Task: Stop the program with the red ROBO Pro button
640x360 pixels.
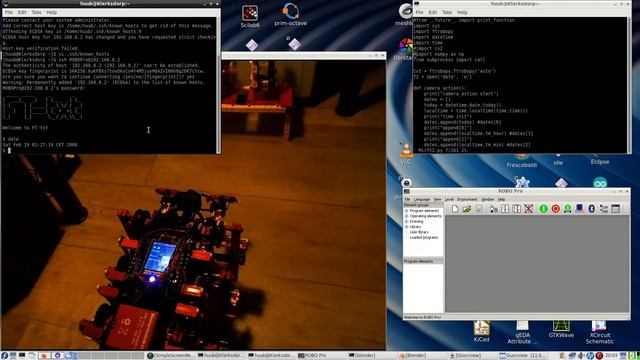Action: (555, 209)
